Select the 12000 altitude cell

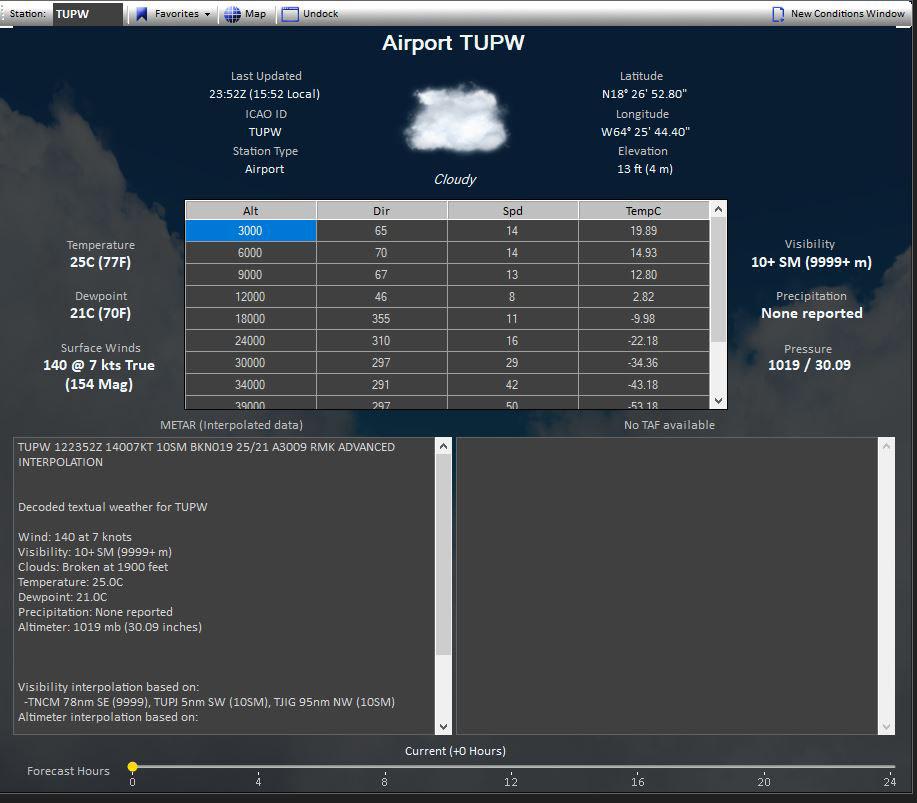click(x=251, y=297)
